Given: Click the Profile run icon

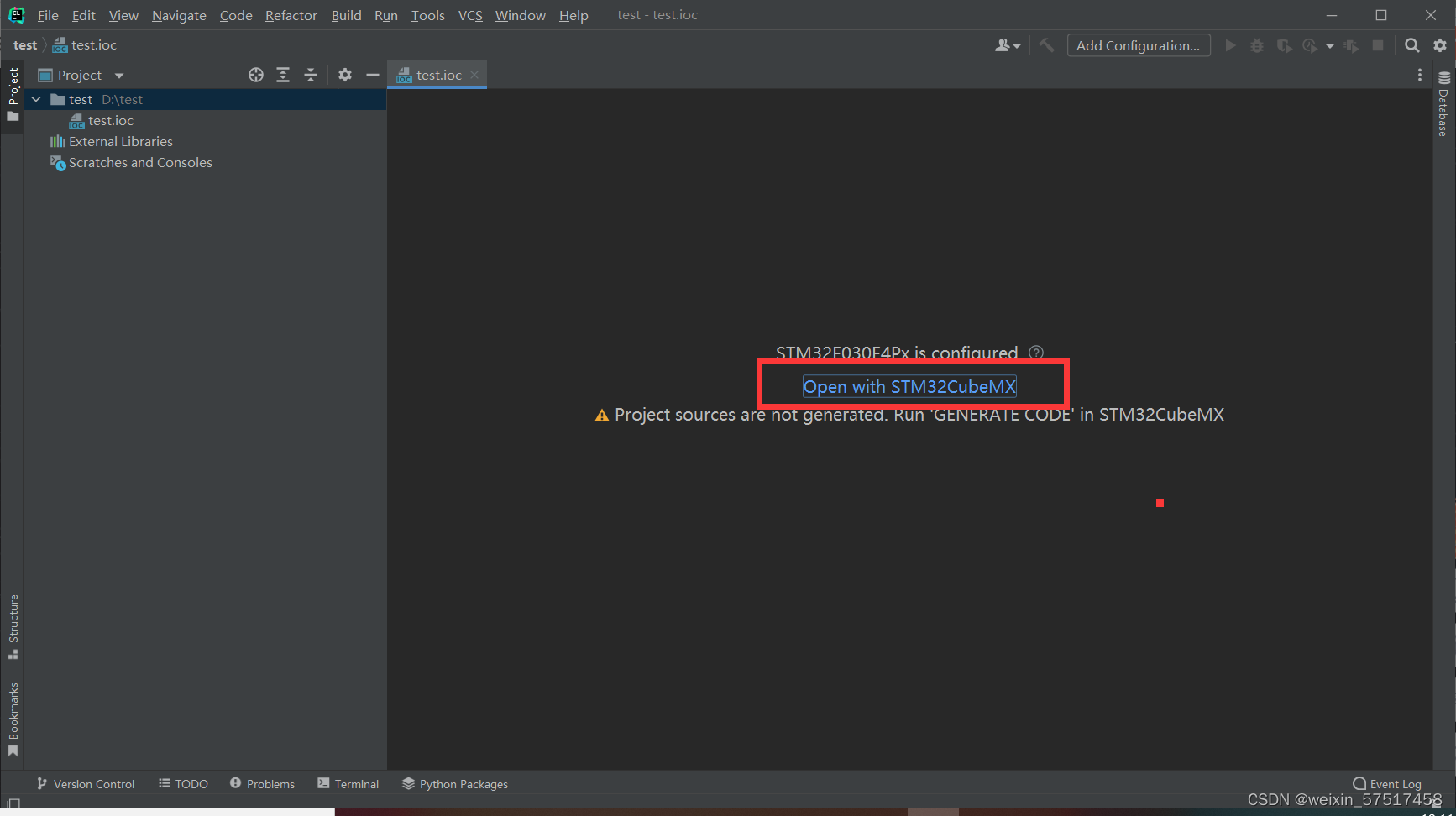Looking at the screenshot, I should click(x=1310, y=45).
